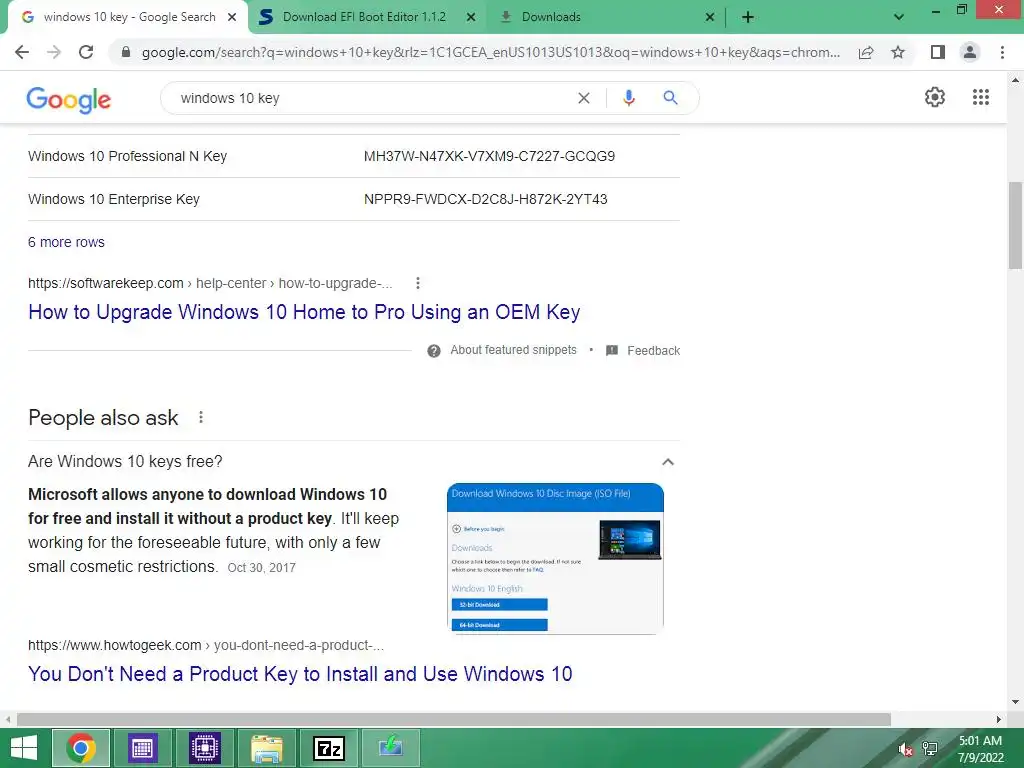Screen dimensions: 1024x768
Task: Close the EFI Boot Editor tab
Action: [x=471, y=17]
